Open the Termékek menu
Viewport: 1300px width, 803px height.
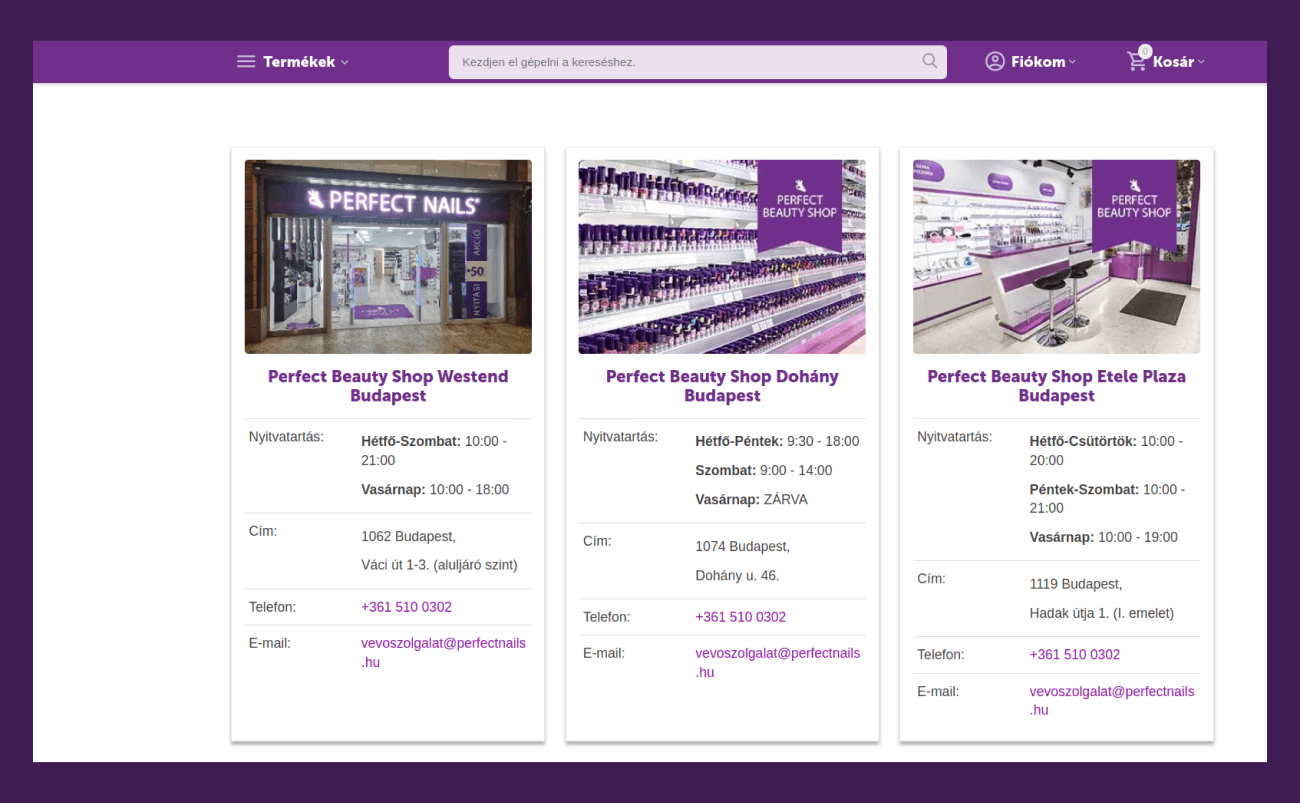tap(293, 62)
